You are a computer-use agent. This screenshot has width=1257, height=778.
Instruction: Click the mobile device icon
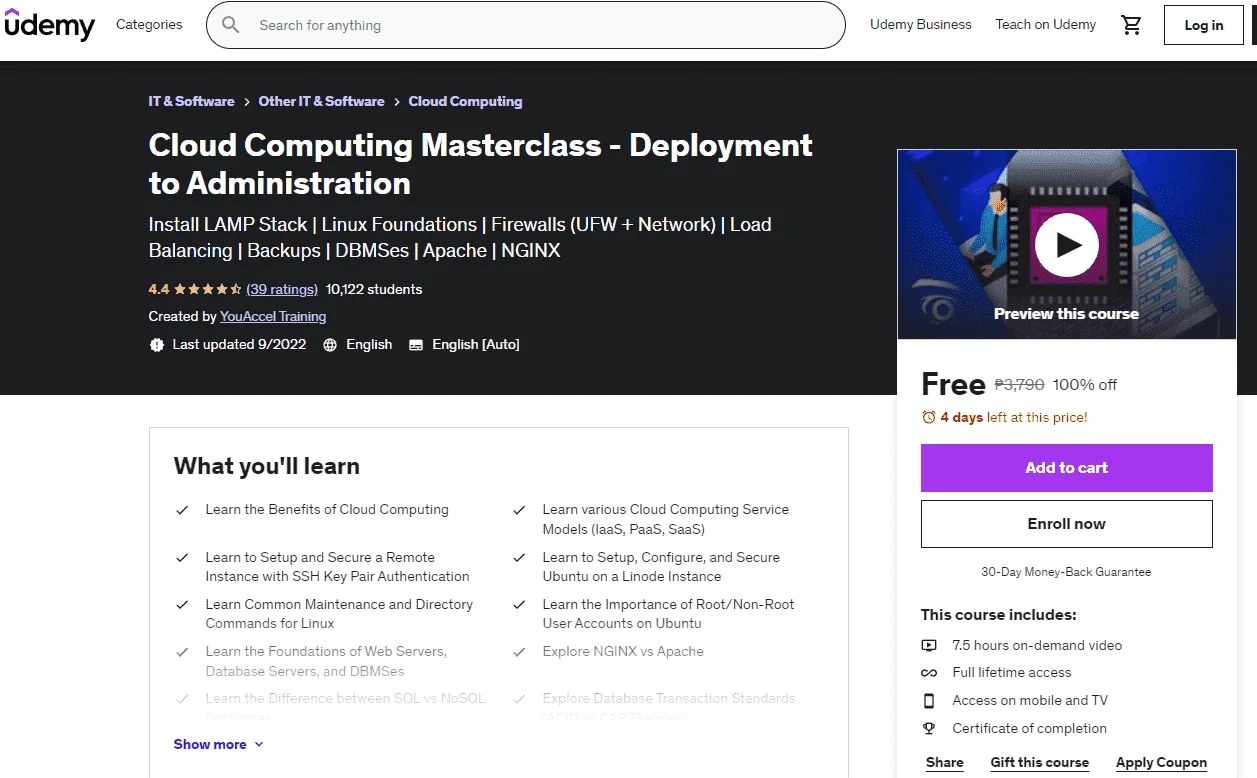tap(929, 700)
